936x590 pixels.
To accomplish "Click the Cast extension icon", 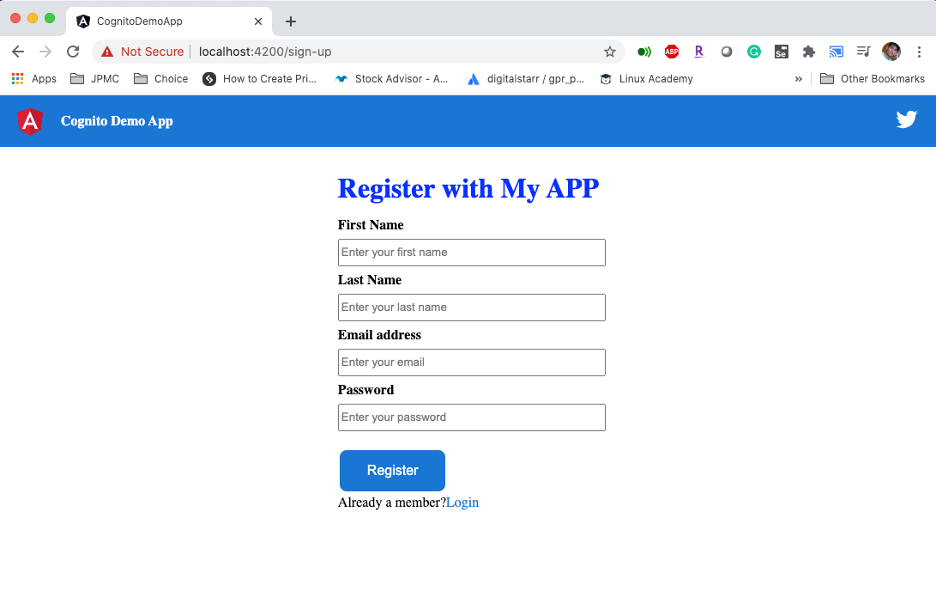I will click(836, 51).
